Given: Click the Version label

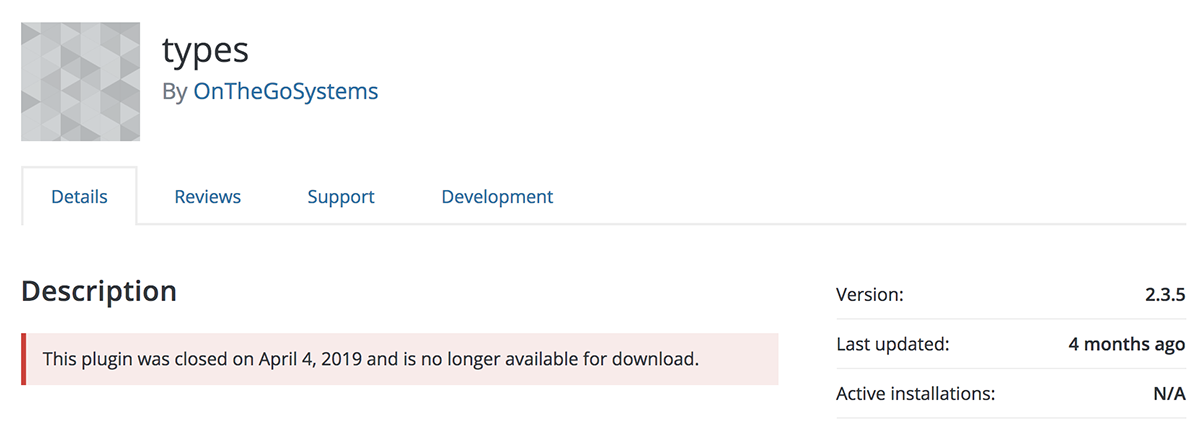Looking at the screenshot, I should pos(869,294).
